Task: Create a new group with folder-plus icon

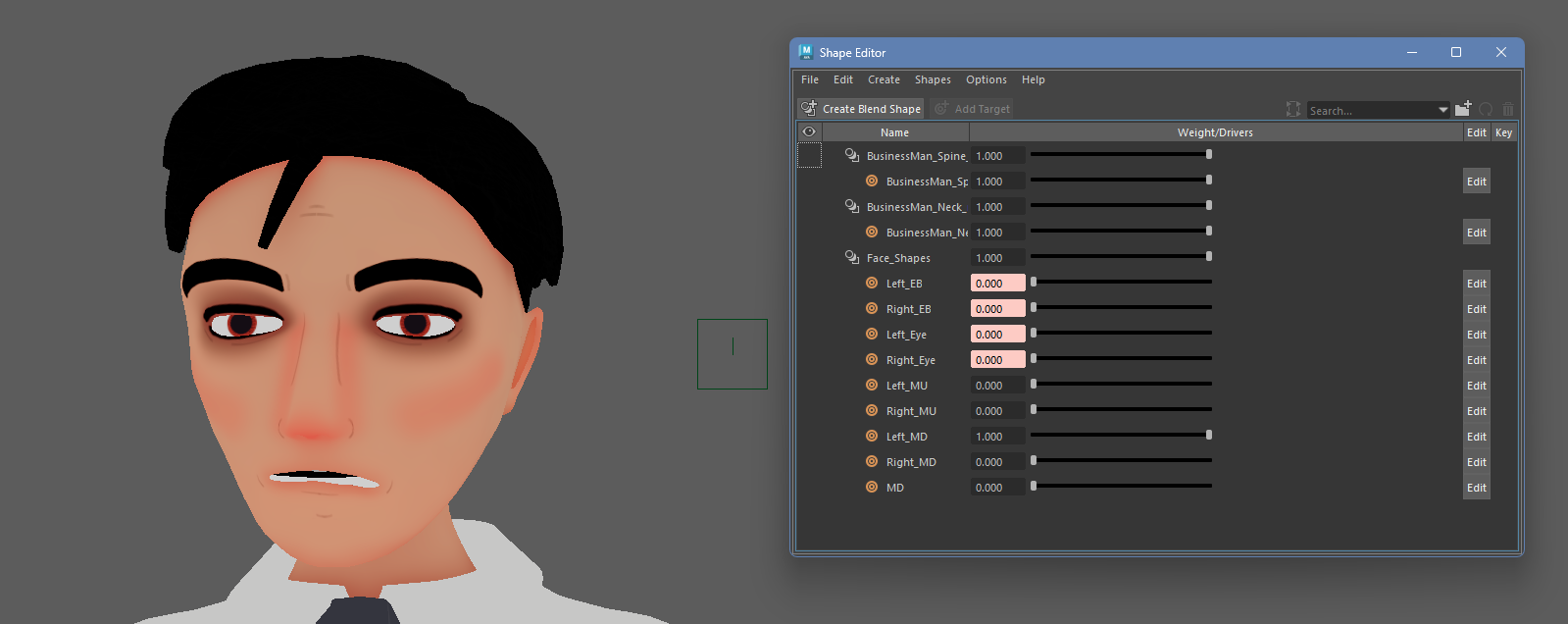Action: point(1463,109)
